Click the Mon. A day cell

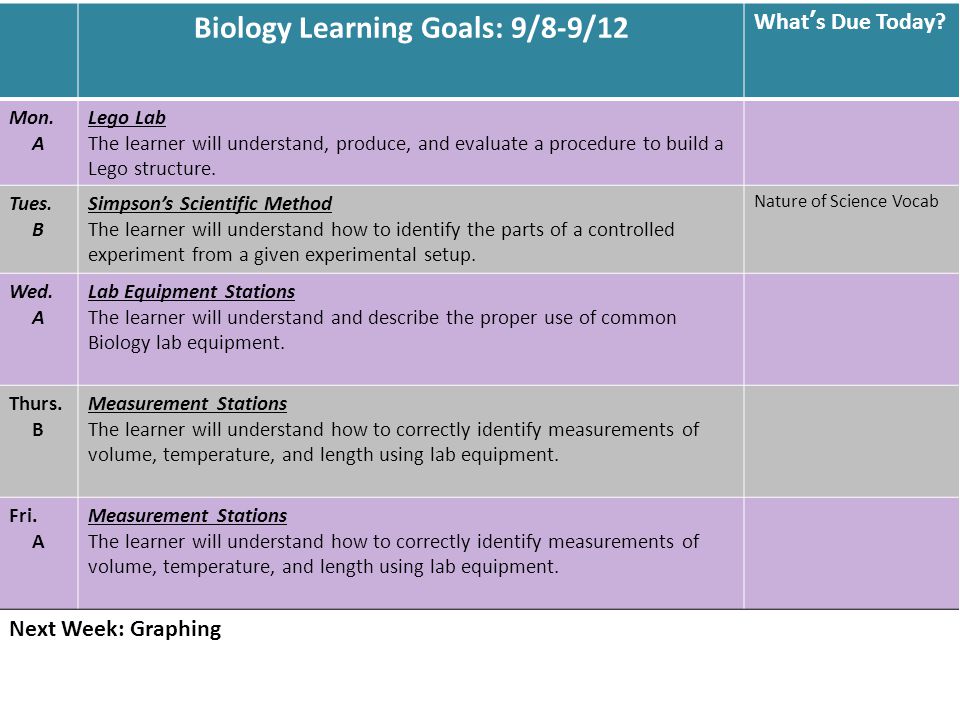pyautogui.click(x=39, y=143)
